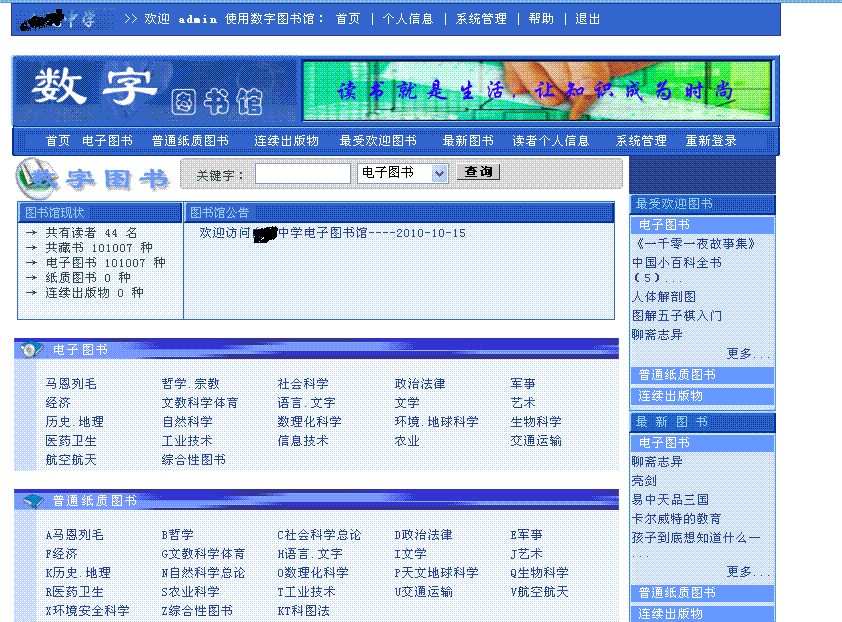This screenshot has width=842, height=622.
Task: Expand 普通纸质图书 tab under 最受欢迎图书 sidebar
Action: [677, 375]
